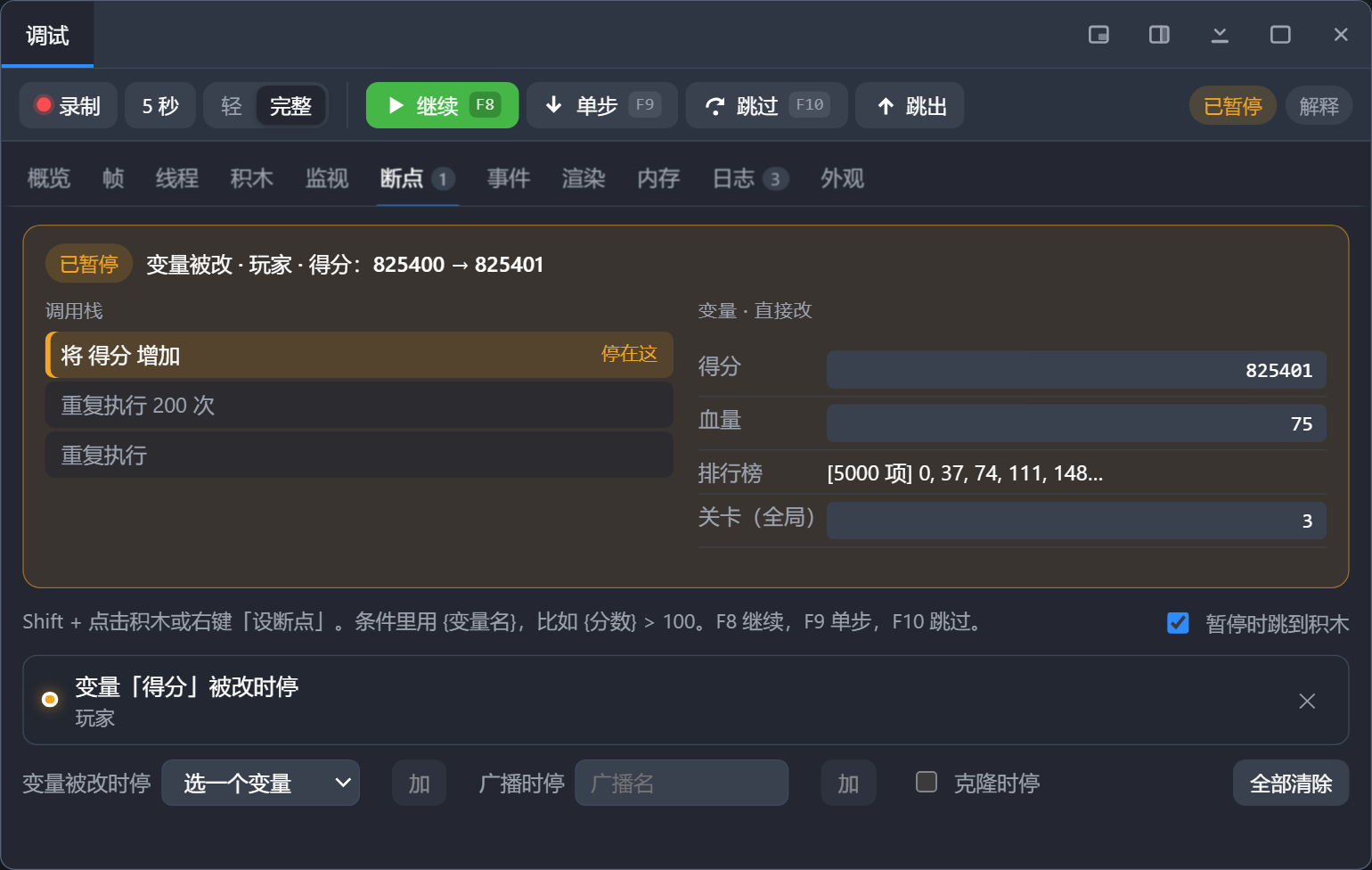Image resolution: width=1372 pixels, height=870 pixels.
Task: Remove the 得分 breakpoint using the X icon
Action: tap(1307, 701)
